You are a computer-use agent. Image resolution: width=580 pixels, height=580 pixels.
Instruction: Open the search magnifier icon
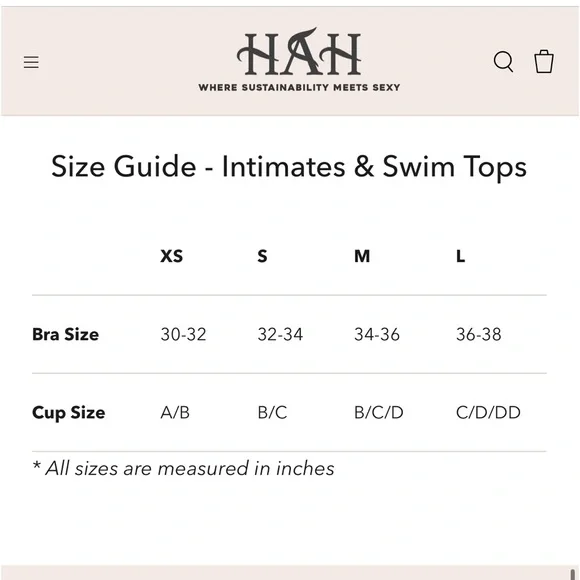503,61
